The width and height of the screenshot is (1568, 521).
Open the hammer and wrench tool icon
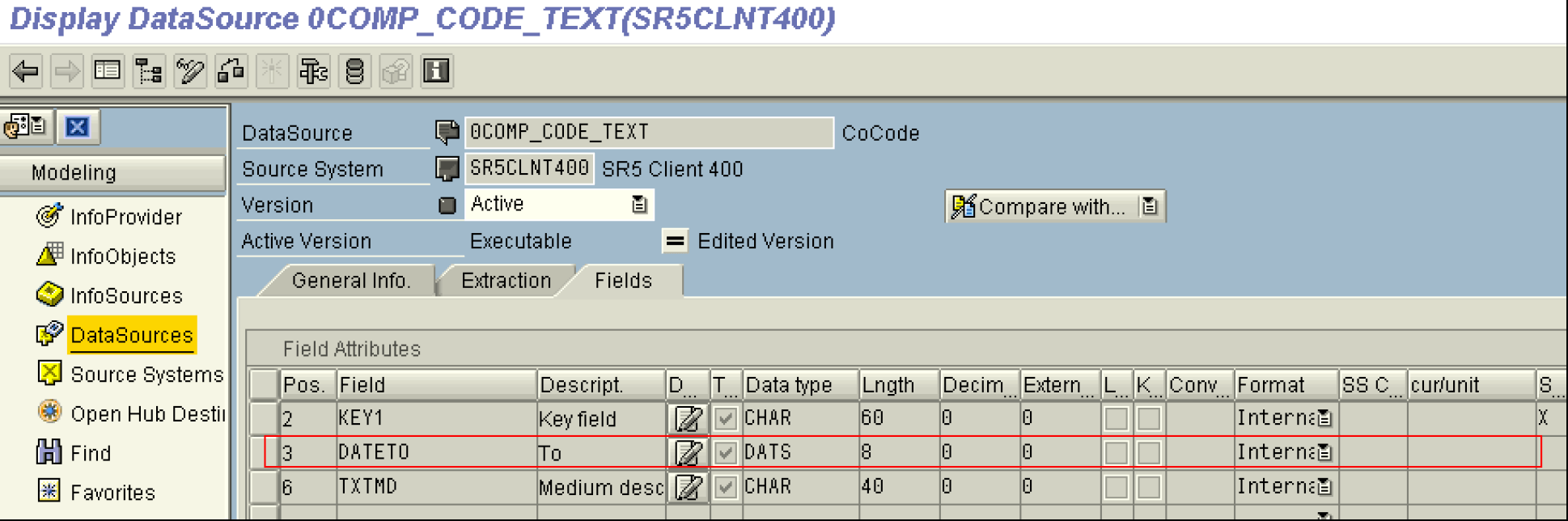(x=313, y=71)
